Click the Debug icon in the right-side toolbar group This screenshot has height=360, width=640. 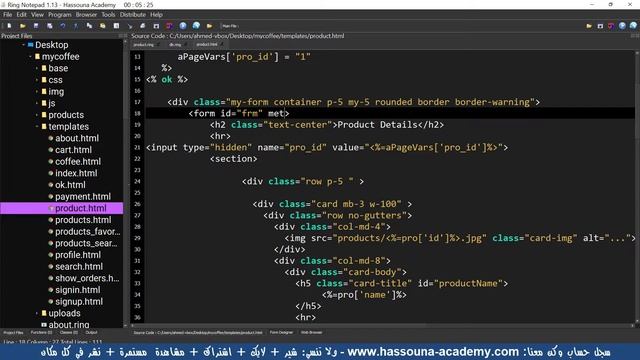click(600, 26)
